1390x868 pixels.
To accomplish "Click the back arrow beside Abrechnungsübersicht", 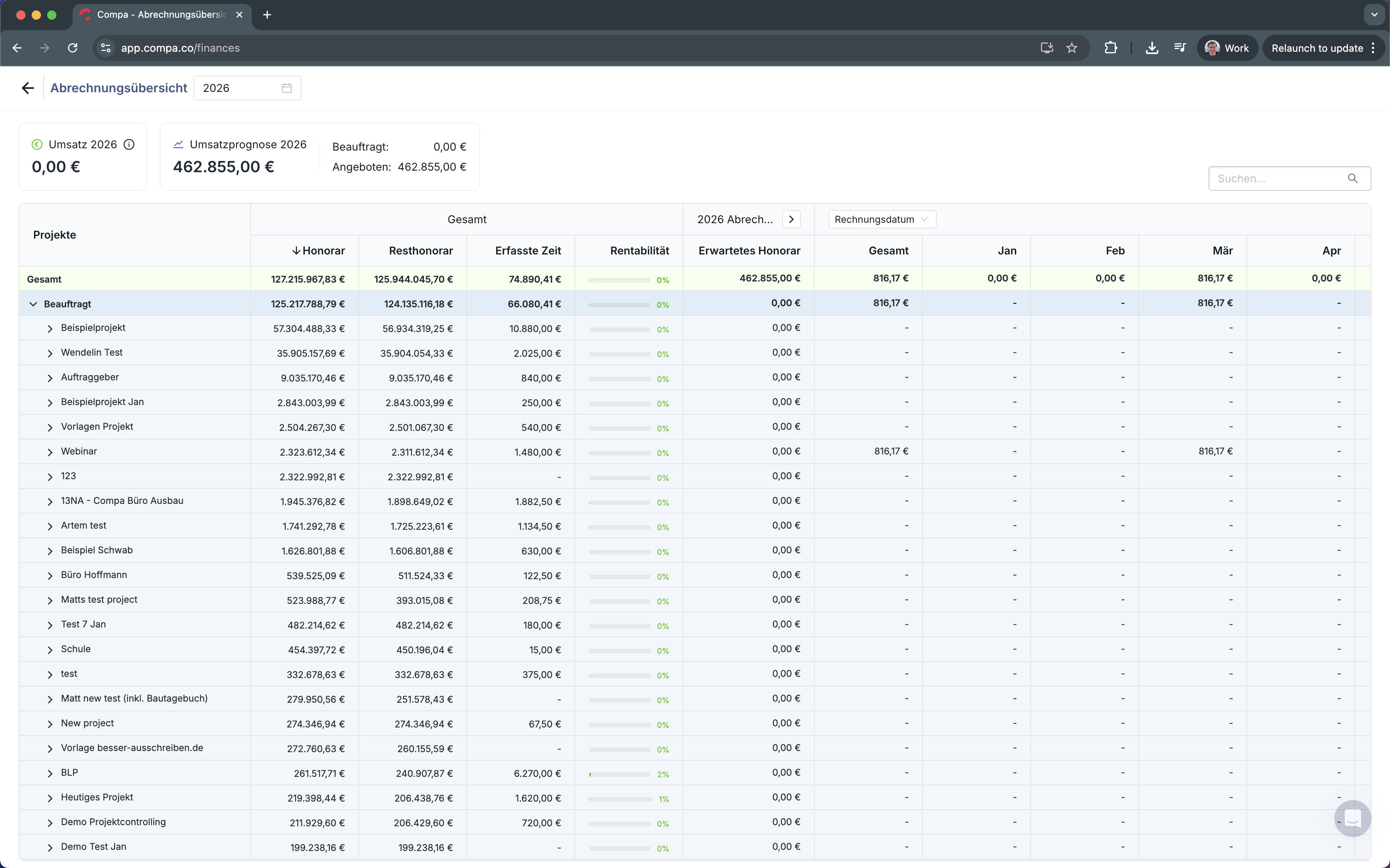I will [x=27, y=88].
